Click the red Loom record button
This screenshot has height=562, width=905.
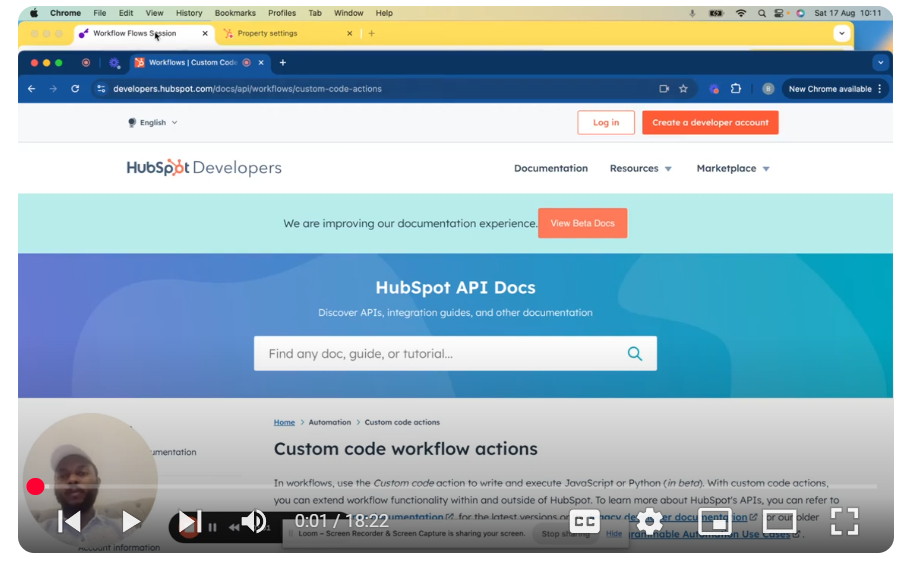pos(188,529)
